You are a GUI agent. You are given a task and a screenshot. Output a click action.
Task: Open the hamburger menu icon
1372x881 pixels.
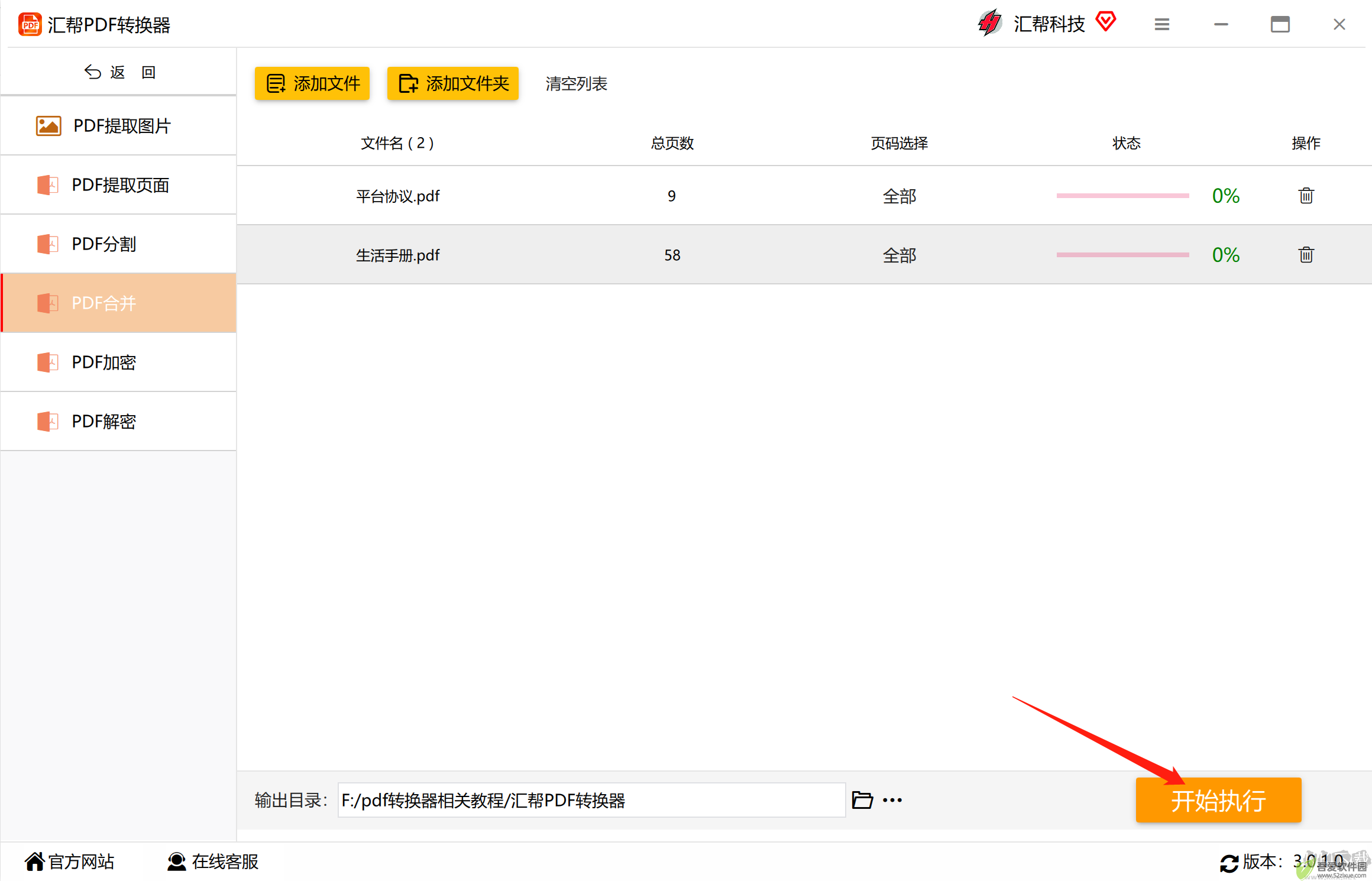(x=1162, y=24)
